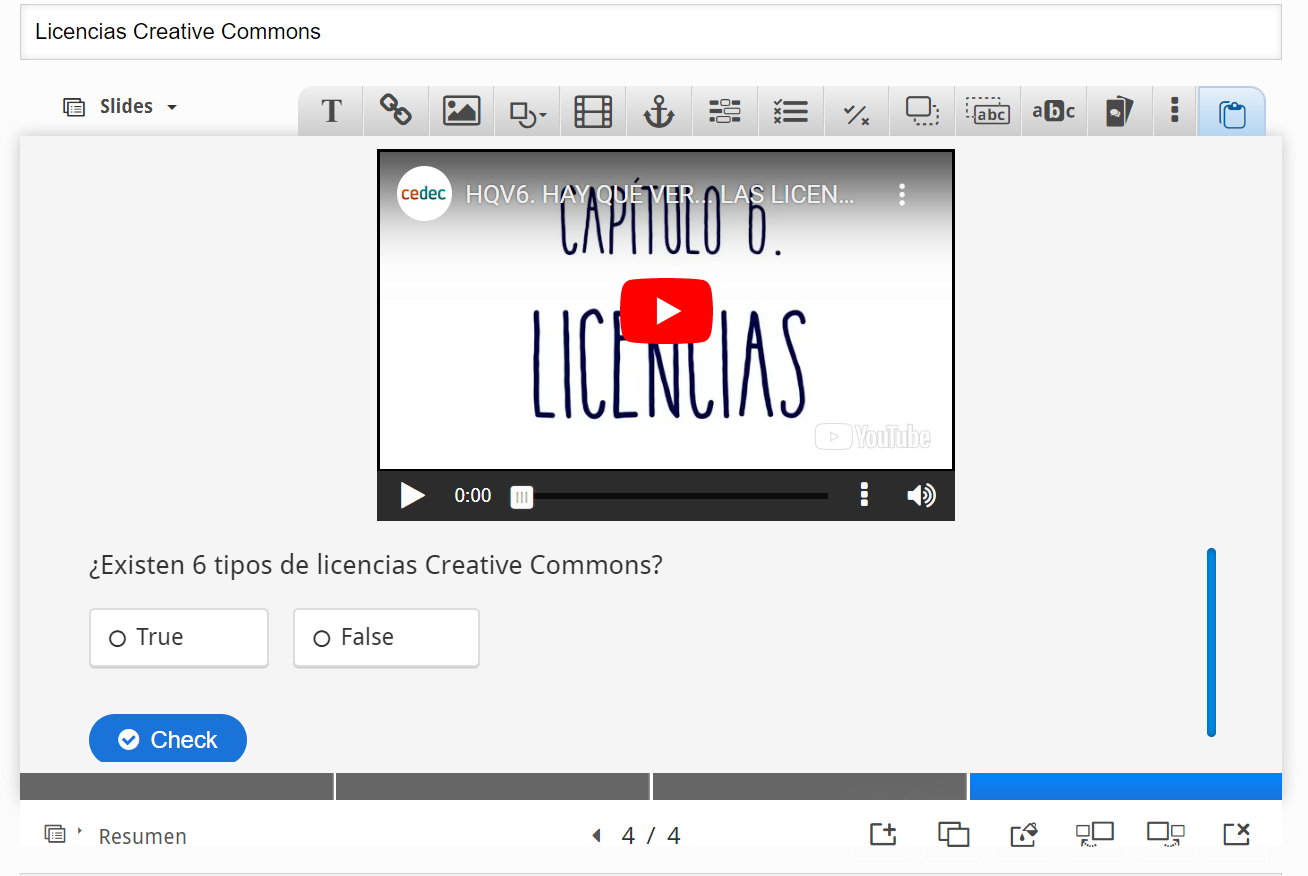Open the Slides dropdown menu
1308x876 pixels.
pyautogui.click(x=120, y=107)
